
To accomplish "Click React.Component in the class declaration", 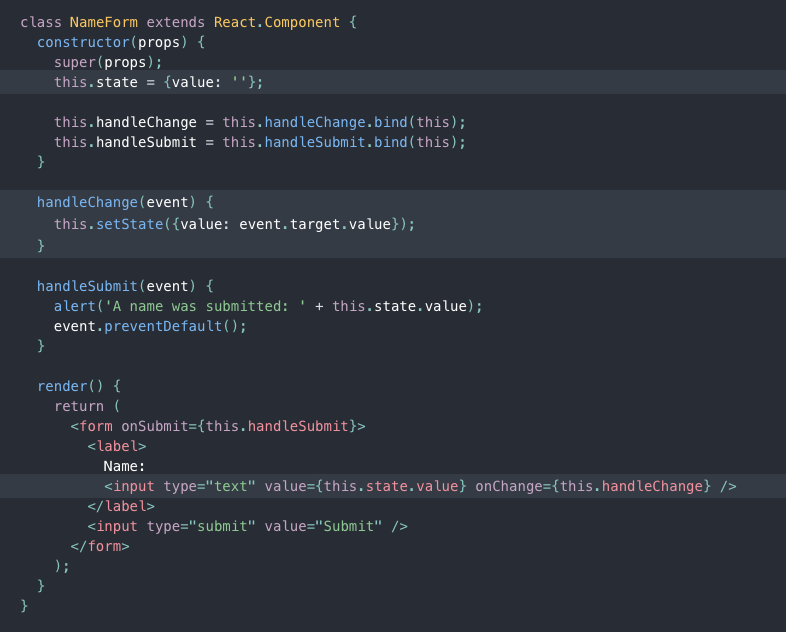I will [x=277, y=23].
